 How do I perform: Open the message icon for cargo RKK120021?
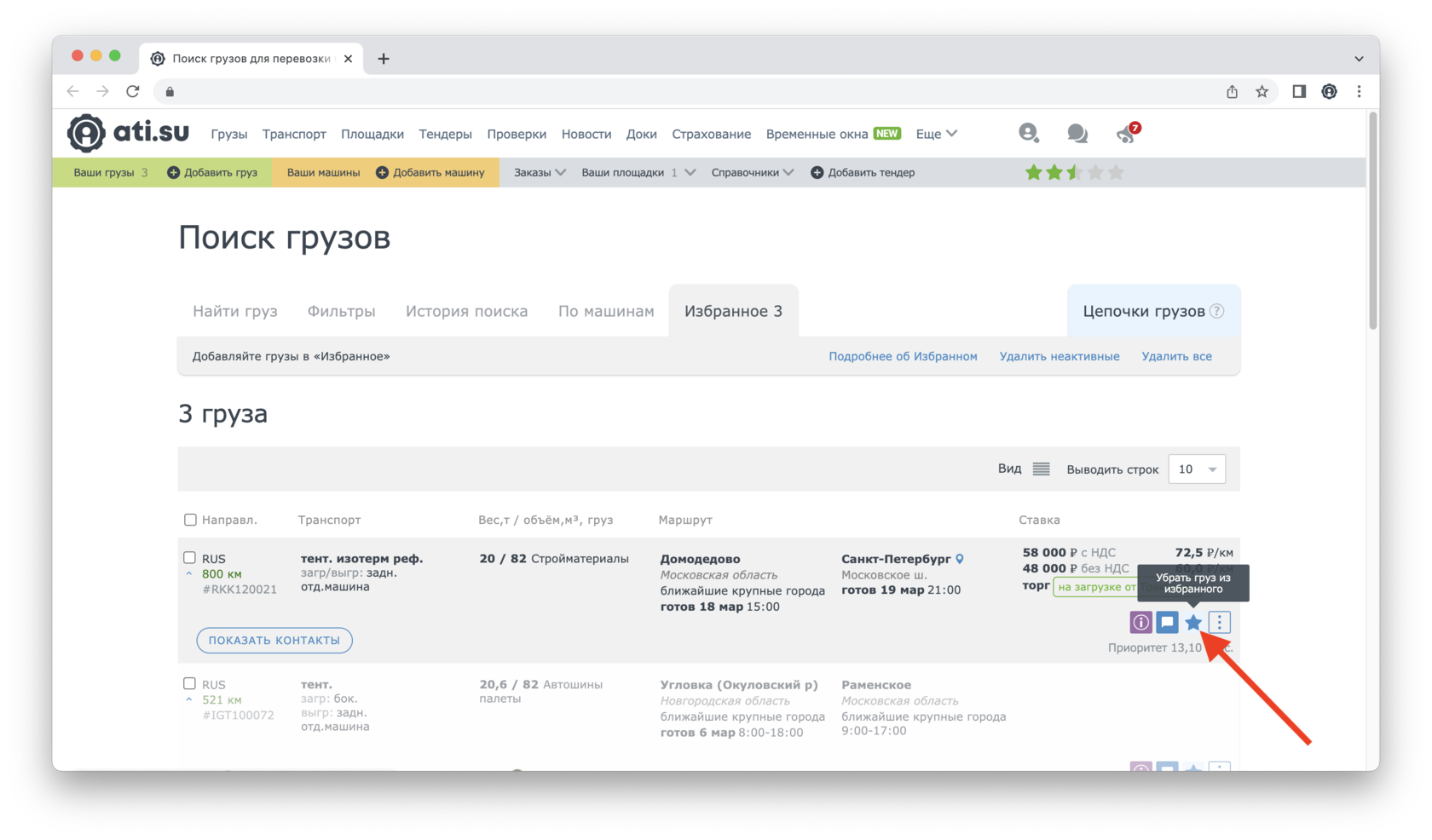point(1167,622)
